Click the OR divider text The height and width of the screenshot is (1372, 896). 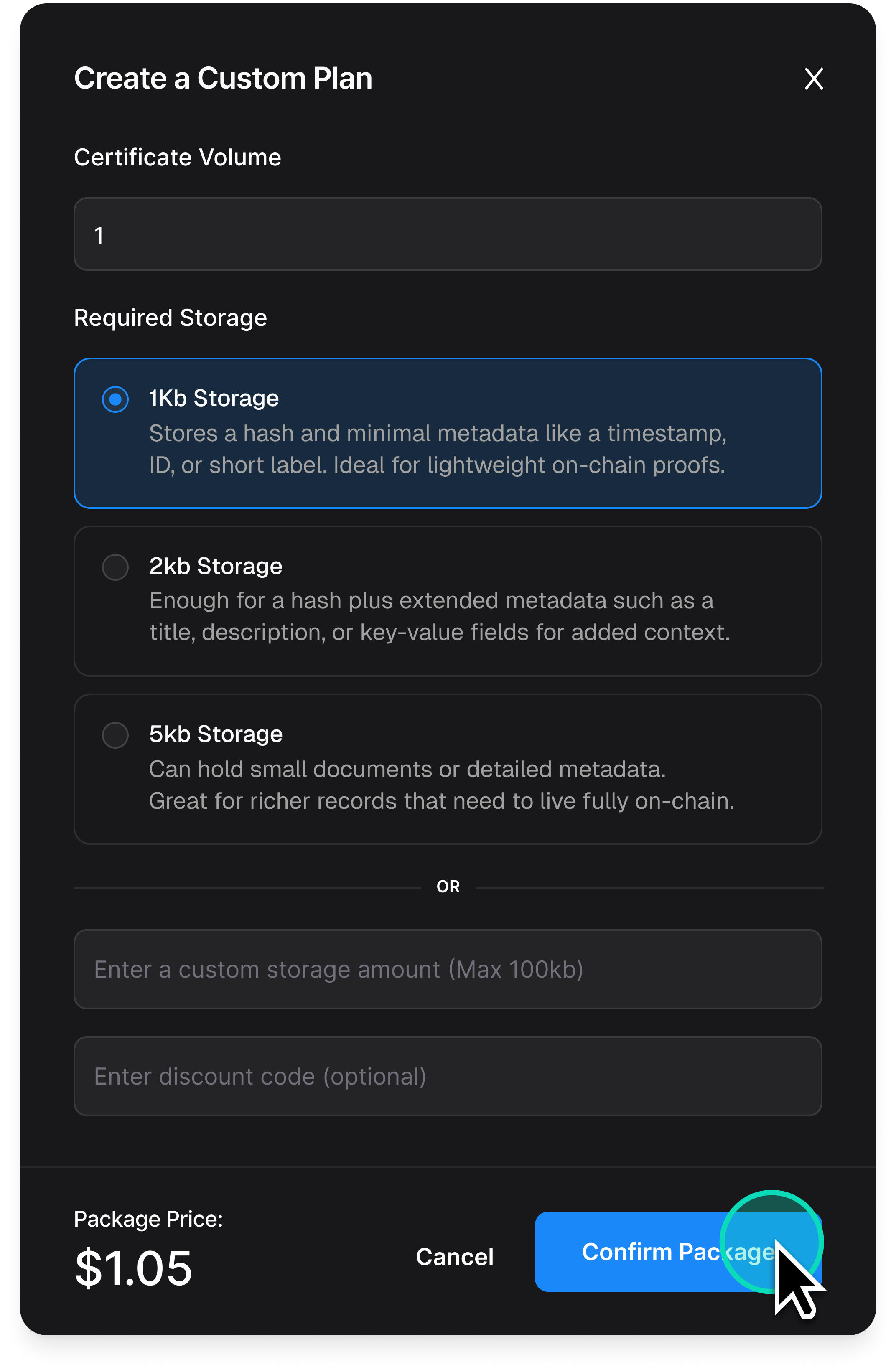pos(448,887)
